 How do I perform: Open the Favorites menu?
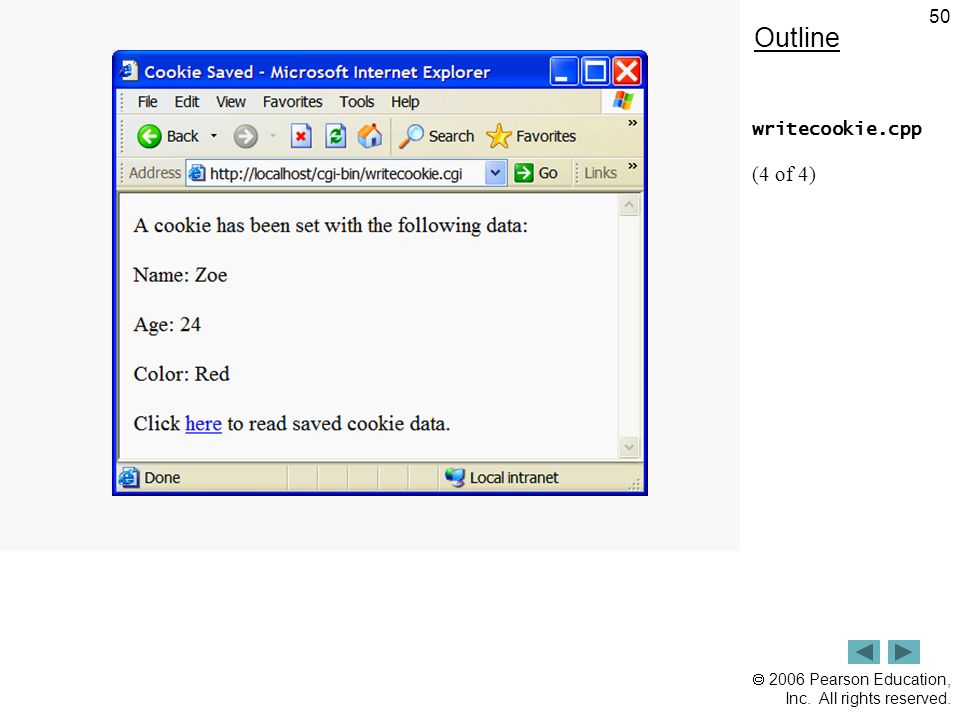[x=293, y=102]
